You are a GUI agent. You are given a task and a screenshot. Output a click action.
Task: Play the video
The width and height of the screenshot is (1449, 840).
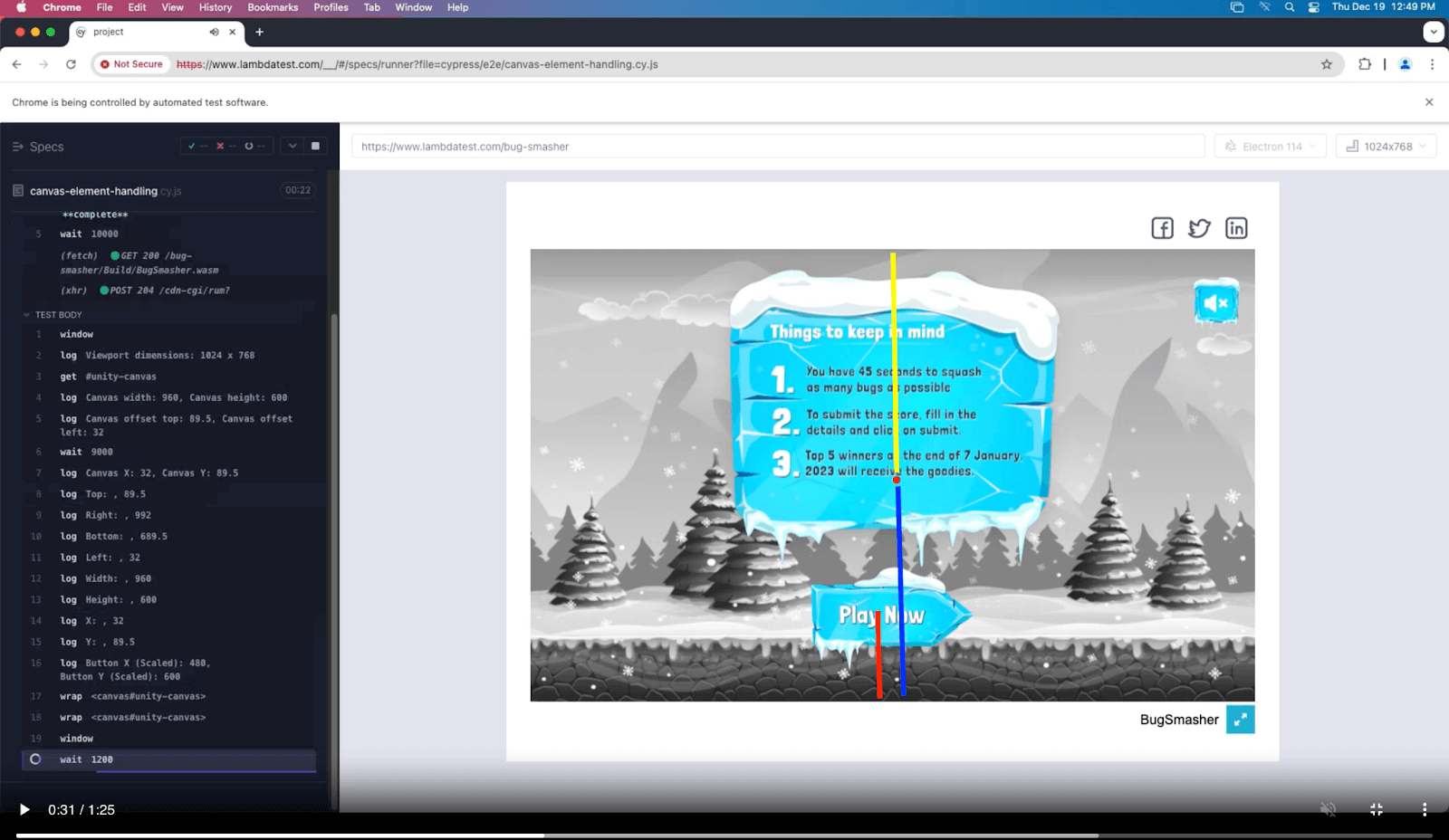click(x=24, y=809)
